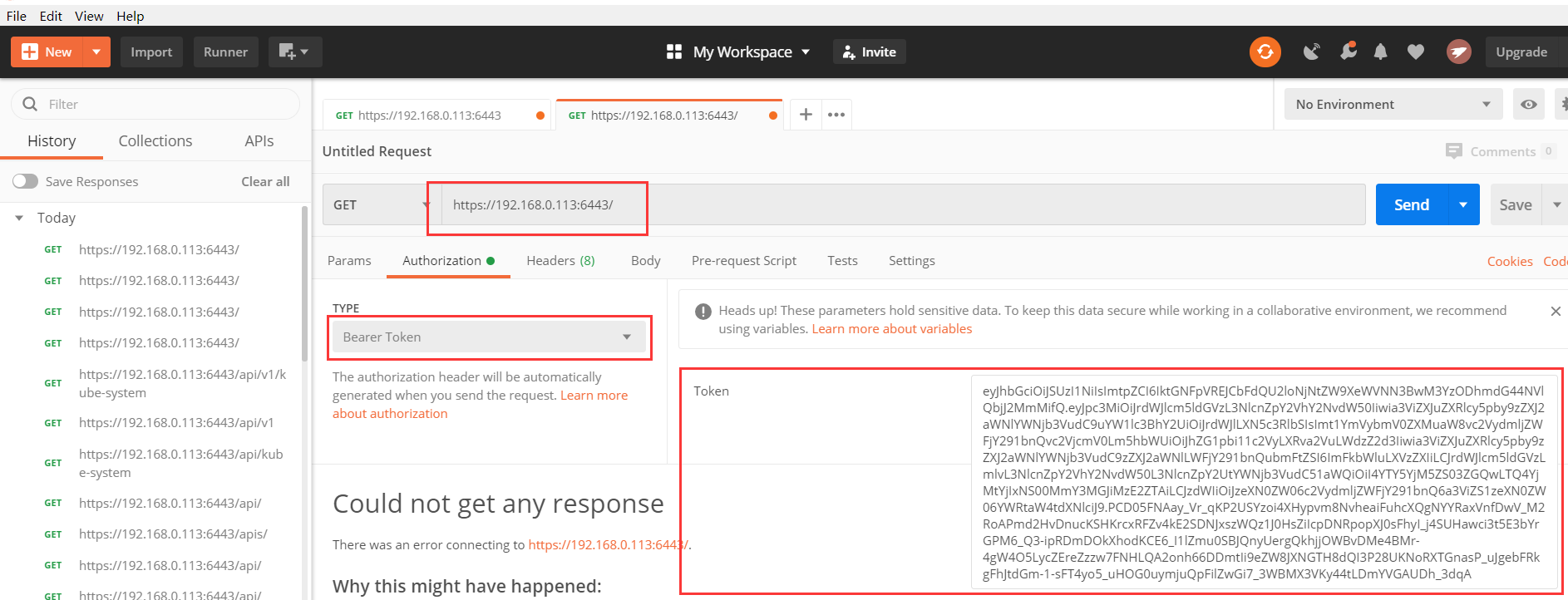Image resolution: width=1568 pixels, height=600 pixels.
Task: Click the orange sync status icon
Action: coord(1265,52)
